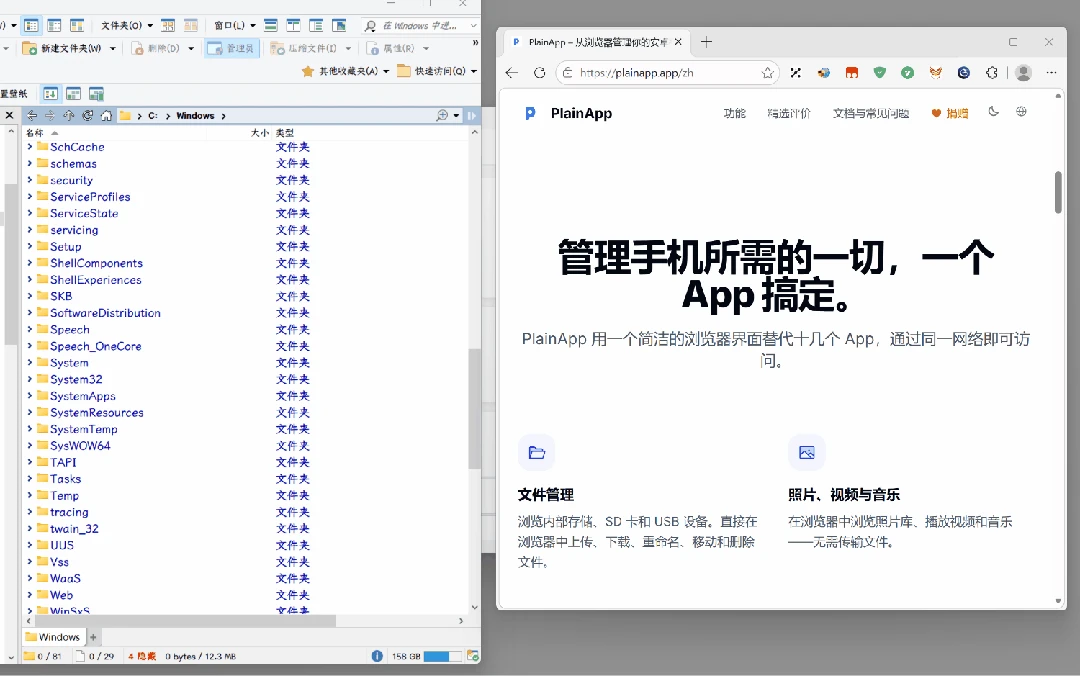Image resolution: width=1080 pixels, height=676 pixels.
Task: Click the Home icon in the path bar
Action: pyautogui.click(x=106, y=116)
